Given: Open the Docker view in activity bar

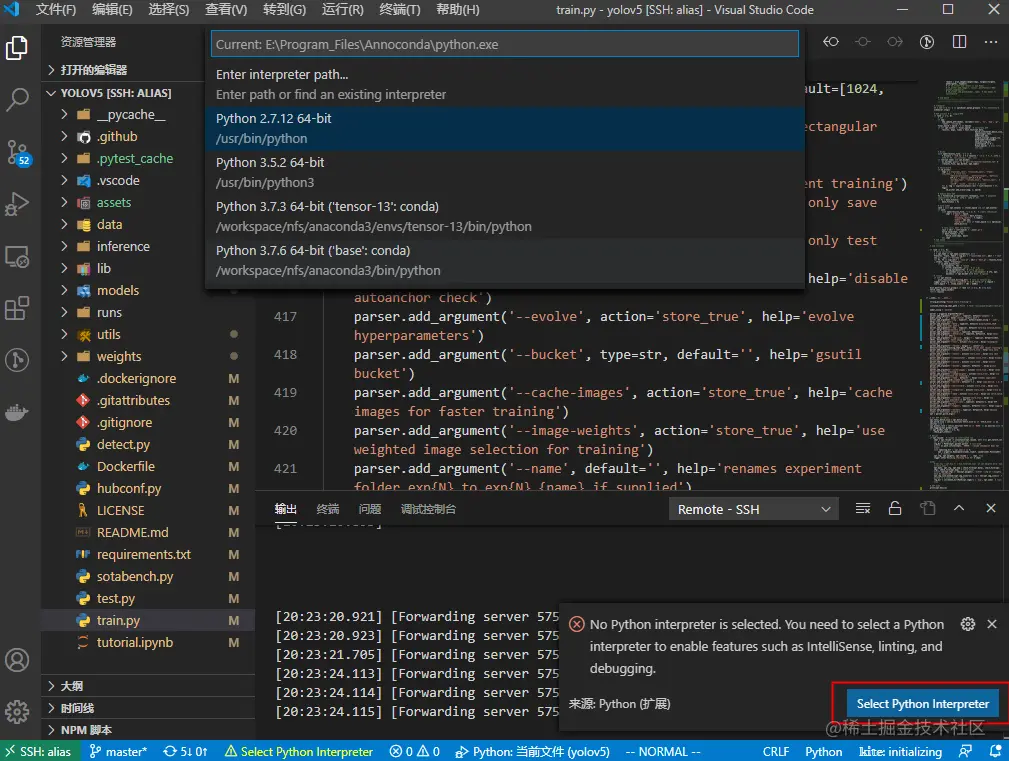Looking at the screenshot, I should coord(18,412).
